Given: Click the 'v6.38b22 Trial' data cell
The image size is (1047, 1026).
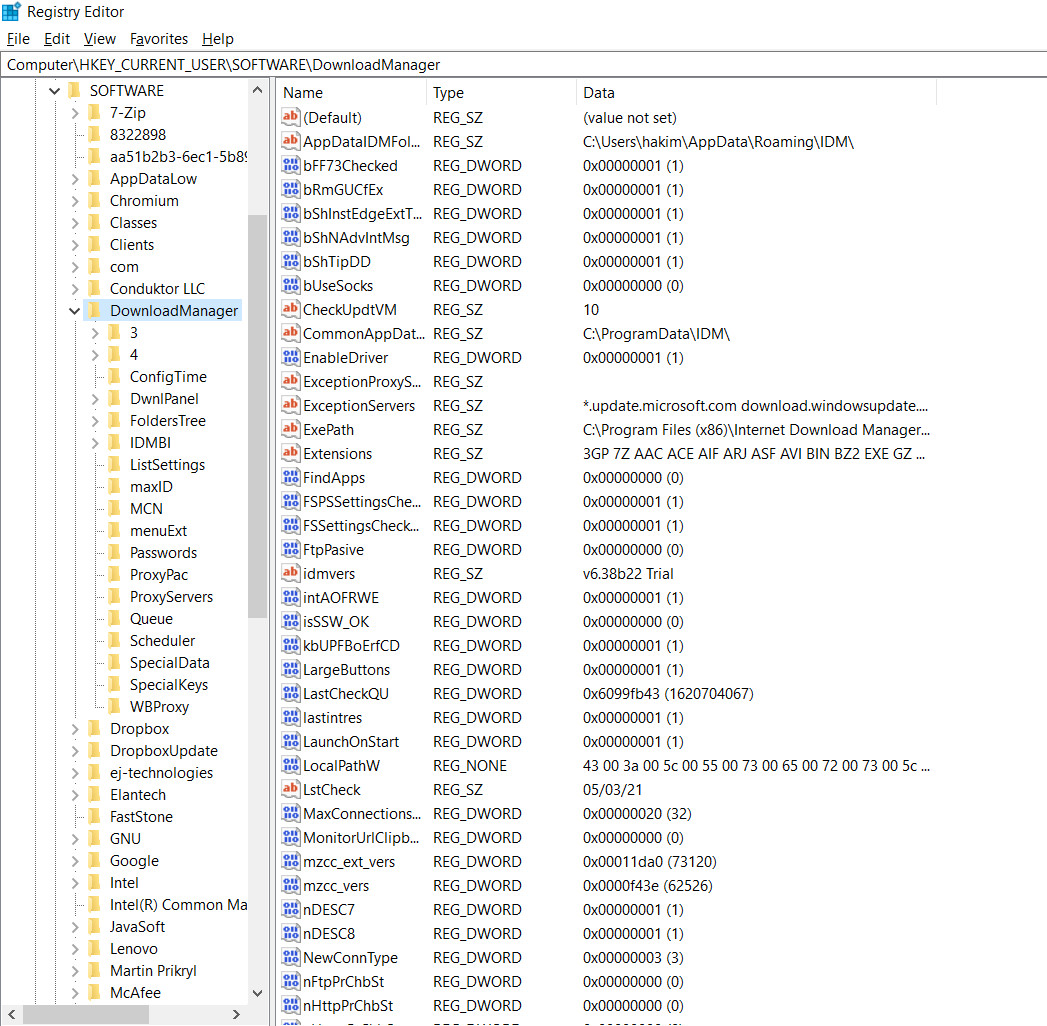Looking at the screenshot, I should 628,574.
